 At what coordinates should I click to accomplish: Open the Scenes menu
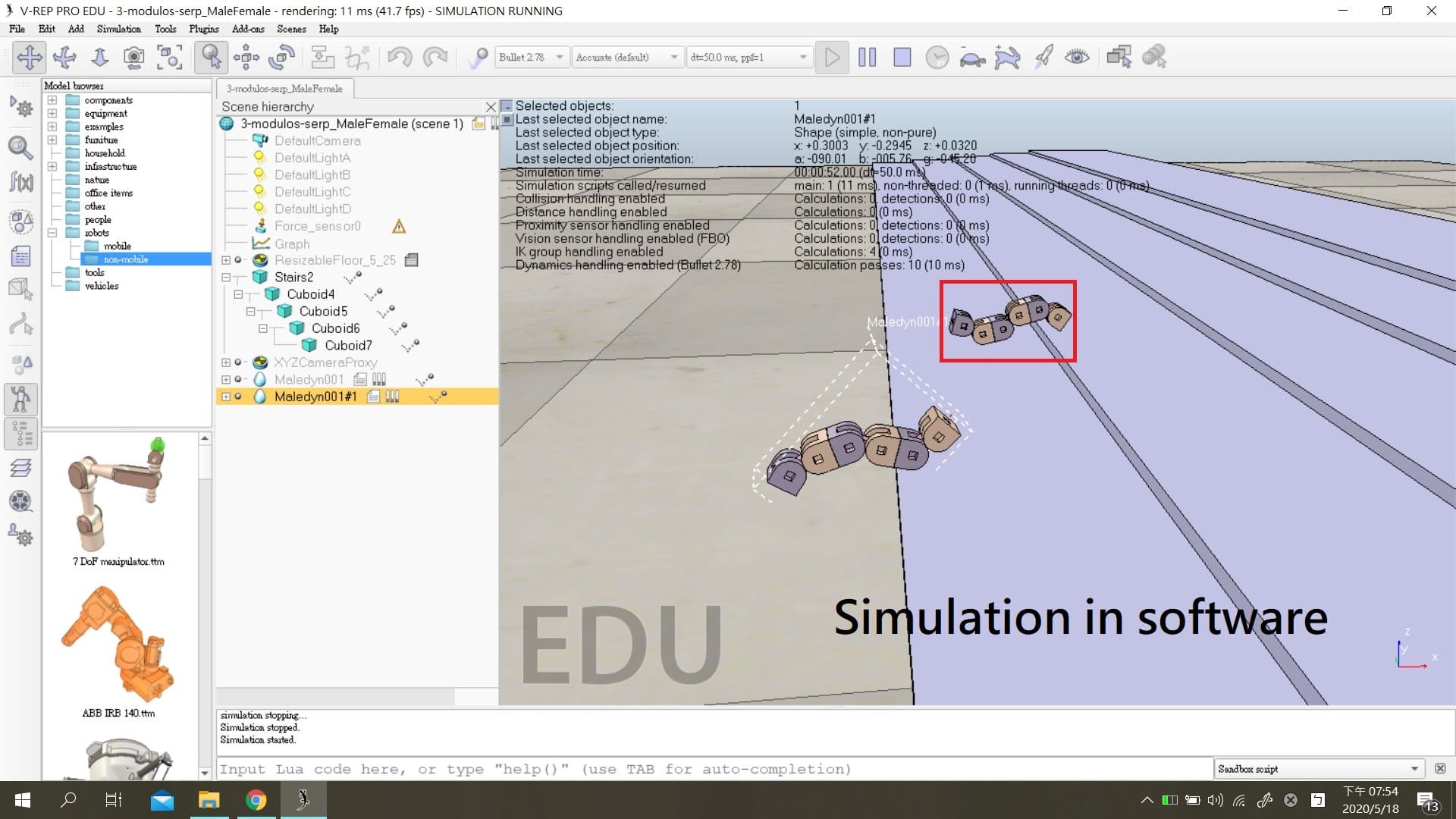(x=291, y=29)
